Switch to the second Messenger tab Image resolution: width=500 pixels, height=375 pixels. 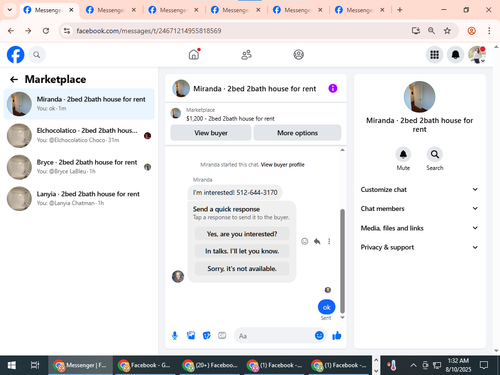(x=110, y=10)
